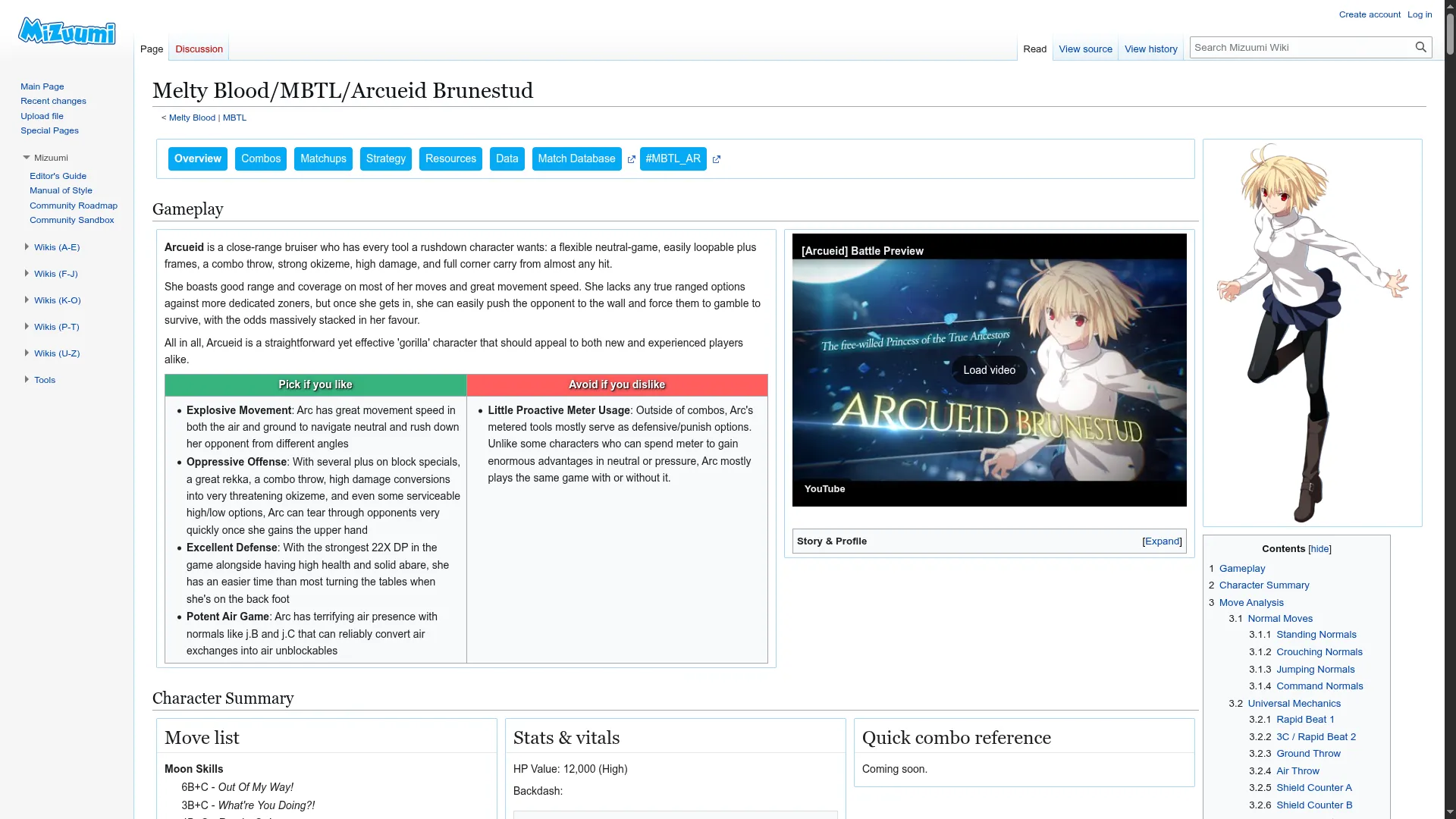
Task: Open Standing Normals contents link
Action: coord(1316,635)
